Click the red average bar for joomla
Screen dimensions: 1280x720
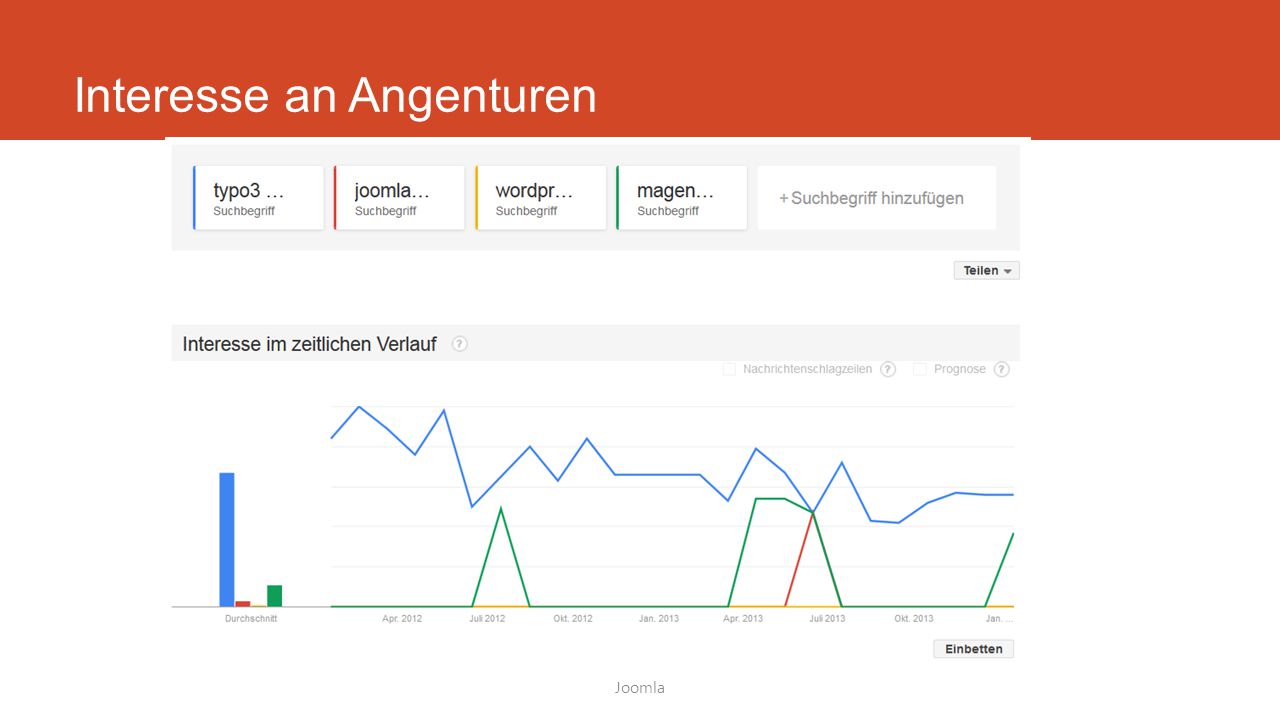tap(243, 603)
